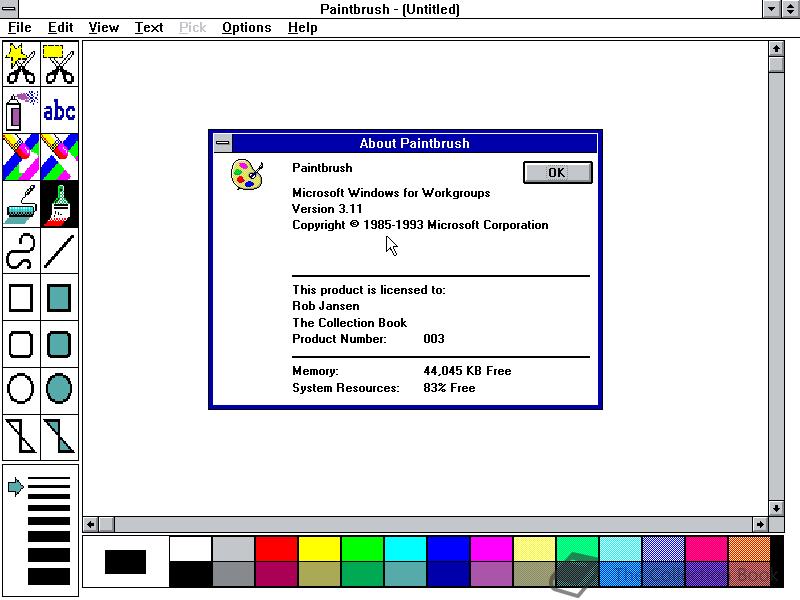The width and height of the screenshot is (800, 600).
Task: Click the vertical scrollbar up arrow
Action: pos(776,49)
